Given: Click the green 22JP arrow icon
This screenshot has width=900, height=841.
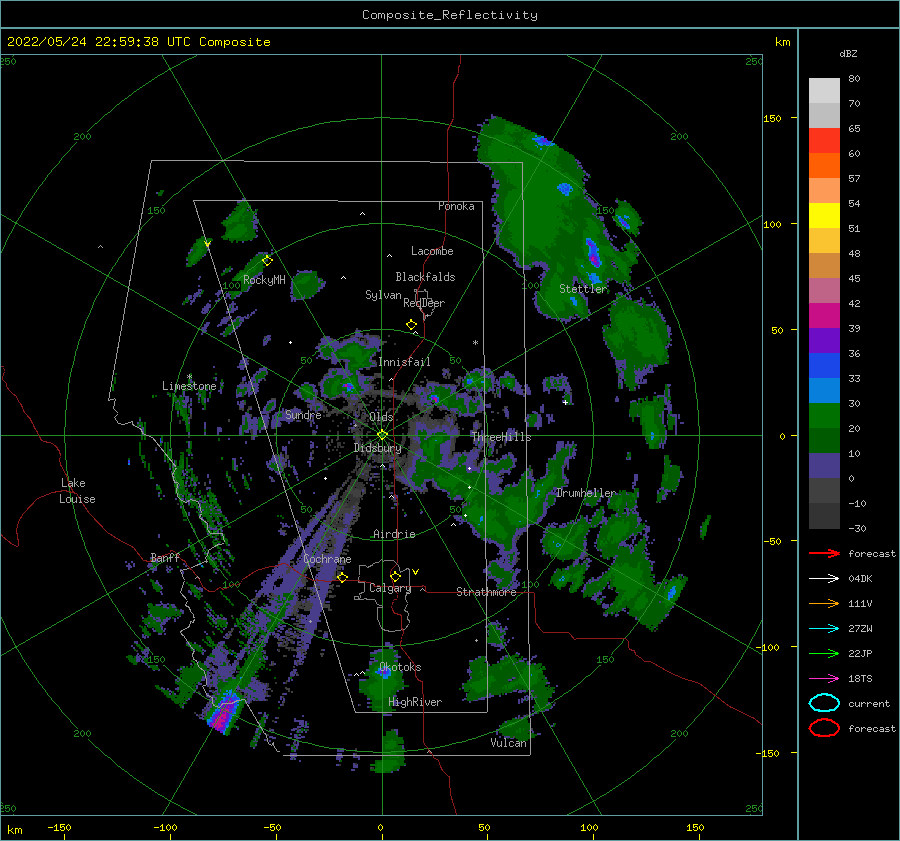Looking at the screenshot, I should click(824, 653).
